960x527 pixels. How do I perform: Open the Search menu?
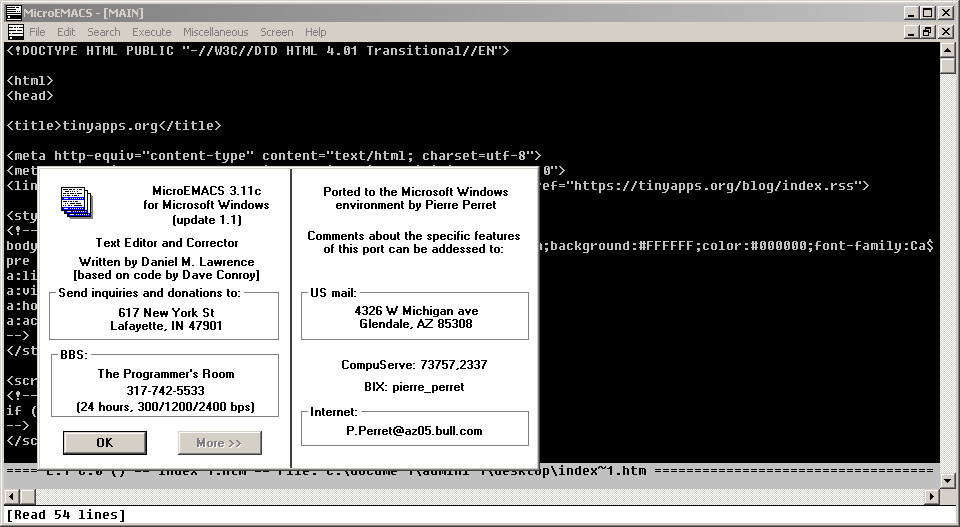coord(104,32)
